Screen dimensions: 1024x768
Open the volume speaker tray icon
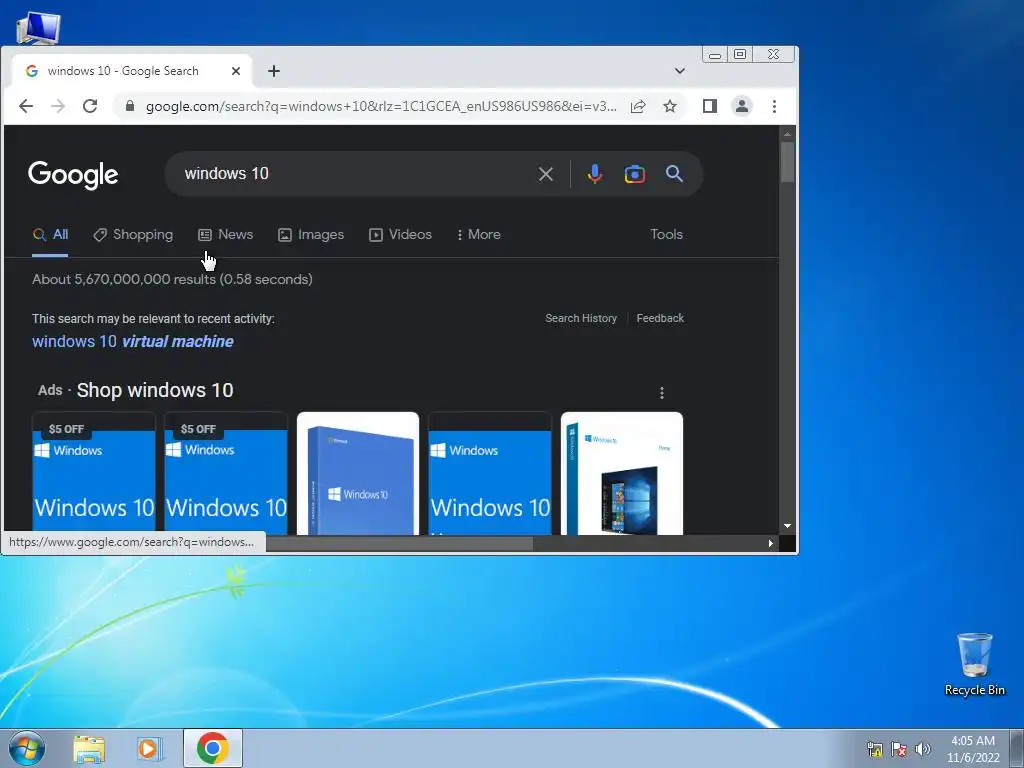tap(923, 749)
